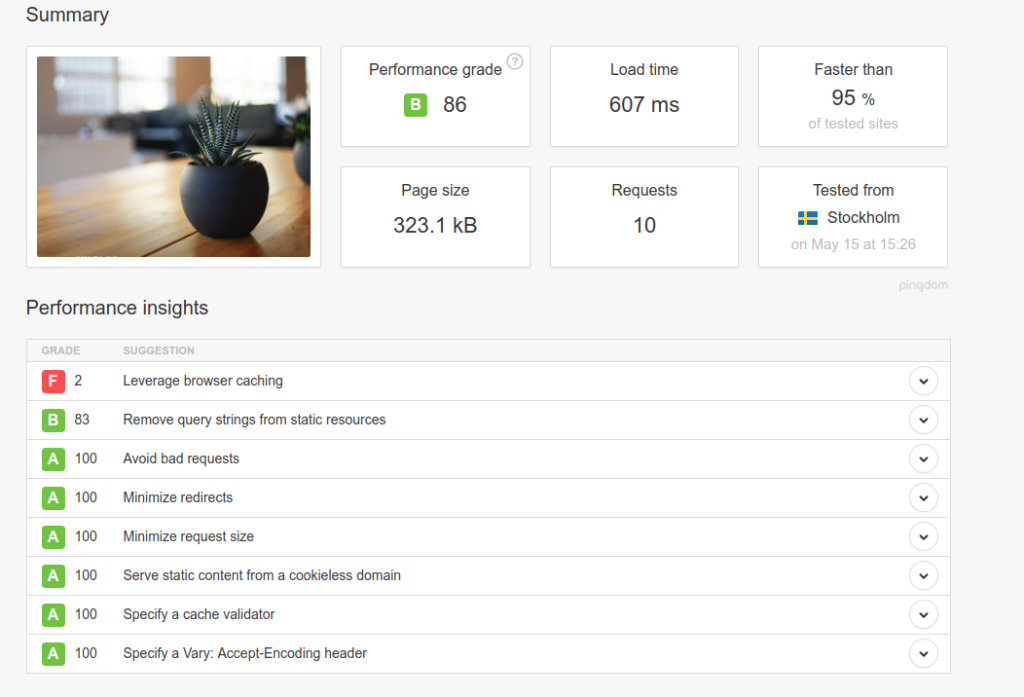Expand the Specify a Vary Accept-Encoding header row

coord(923,653)
